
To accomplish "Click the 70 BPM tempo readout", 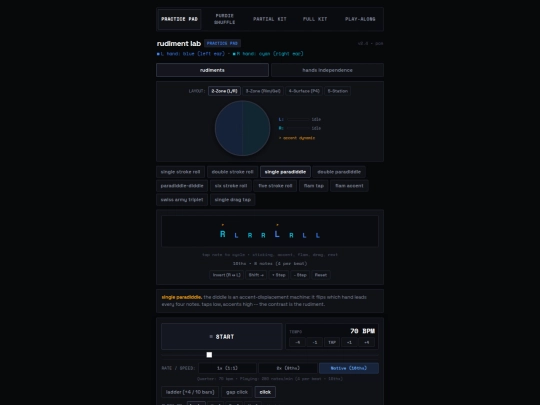I will click(362, 331).
